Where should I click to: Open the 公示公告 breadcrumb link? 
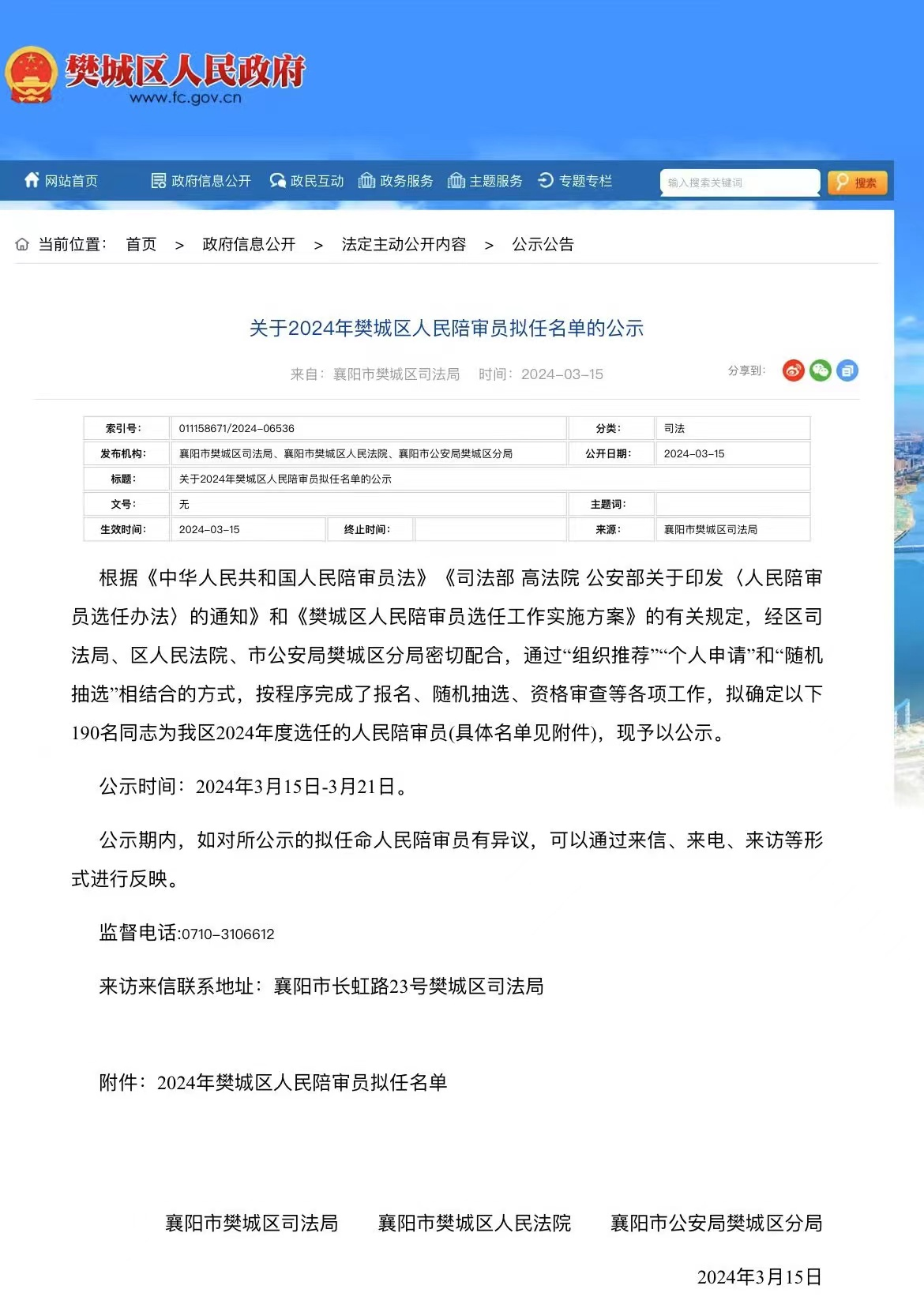click(x=543, y=245)
